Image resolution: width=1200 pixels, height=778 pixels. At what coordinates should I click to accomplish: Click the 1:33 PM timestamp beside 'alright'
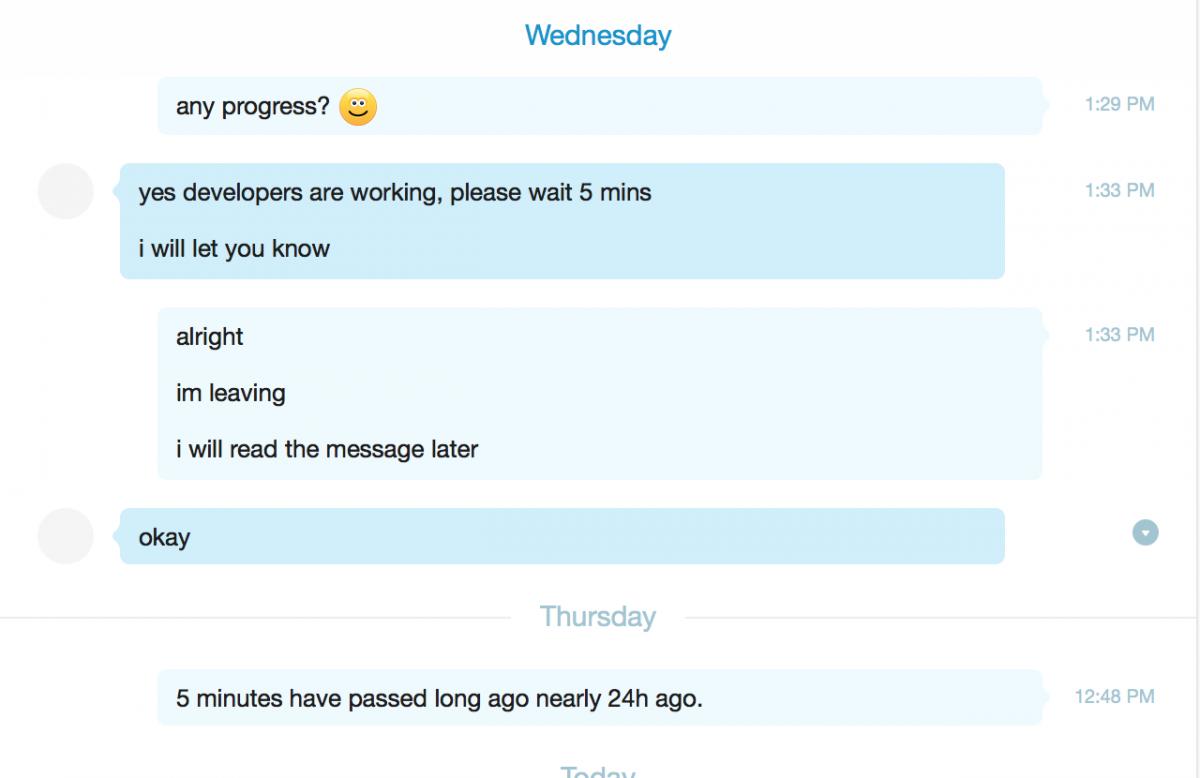[1120, 335]
